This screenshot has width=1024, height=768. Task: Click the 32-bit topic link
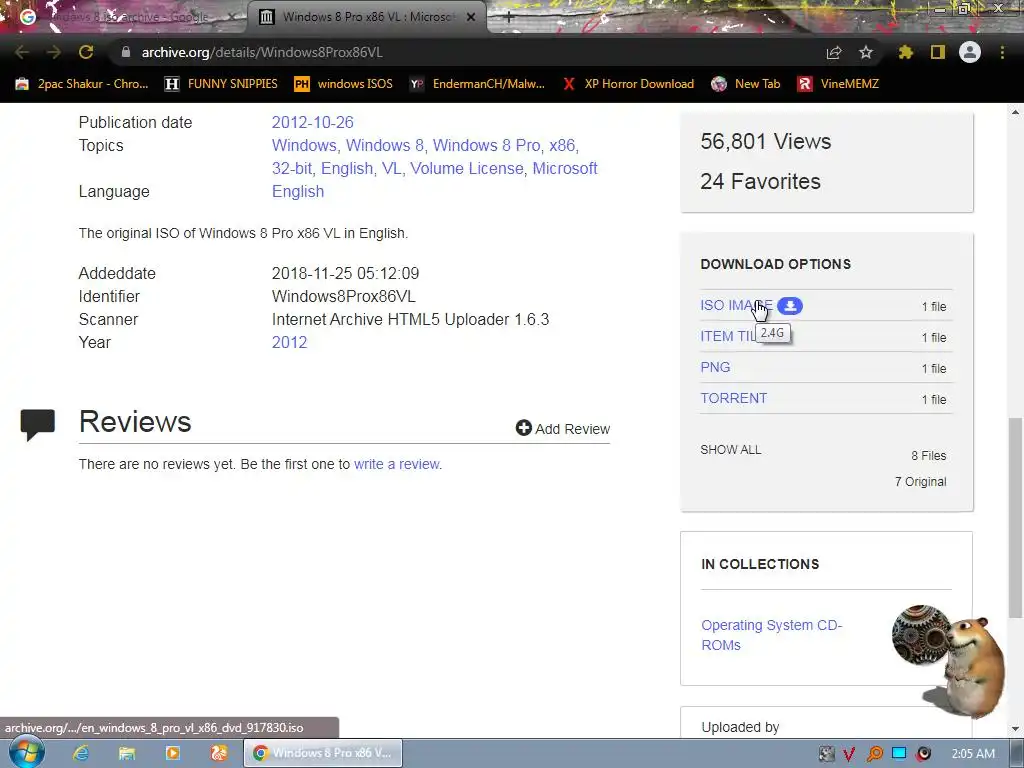[x=291, y=168]
